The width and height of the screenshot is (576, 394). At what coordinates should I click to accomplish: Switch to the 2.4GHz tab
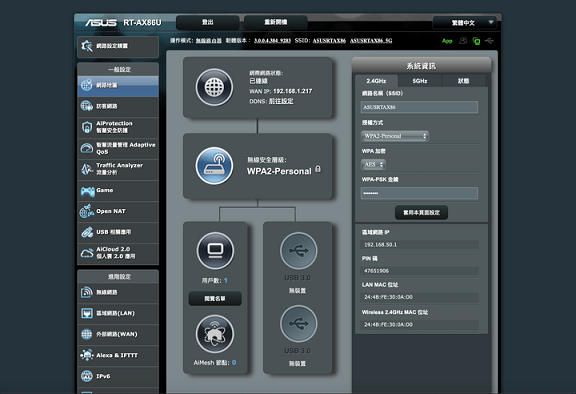pos(376,81)
